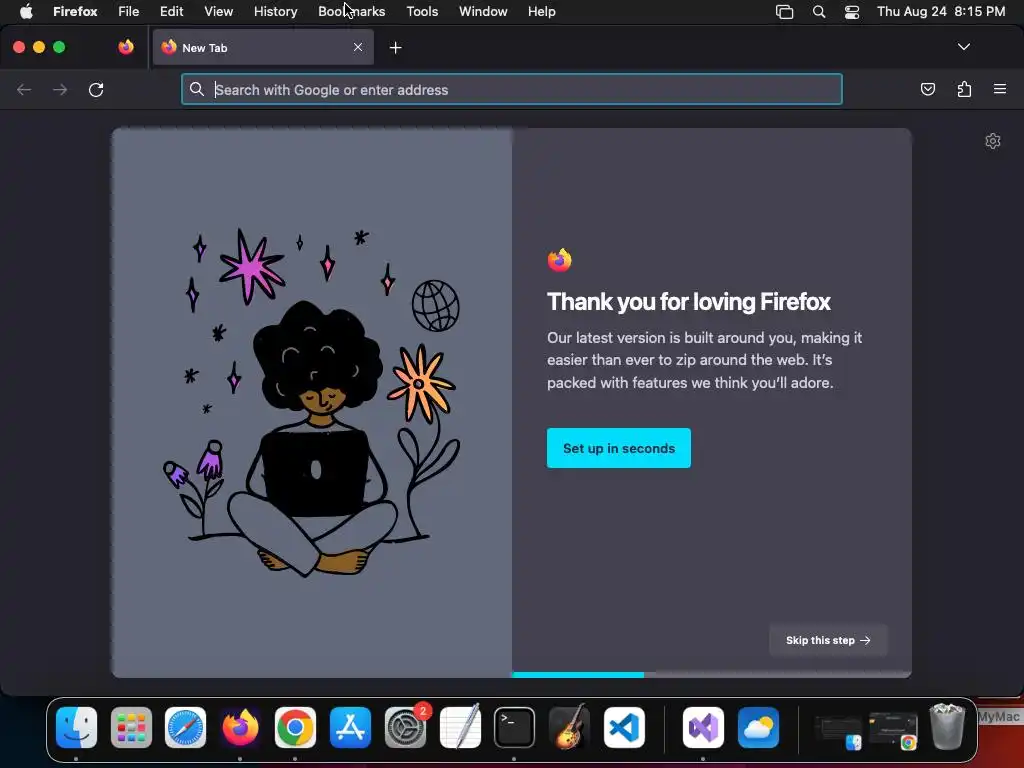Select the pinned Firefox tab
1024x768 pixels.
click(x=126, y=47)
